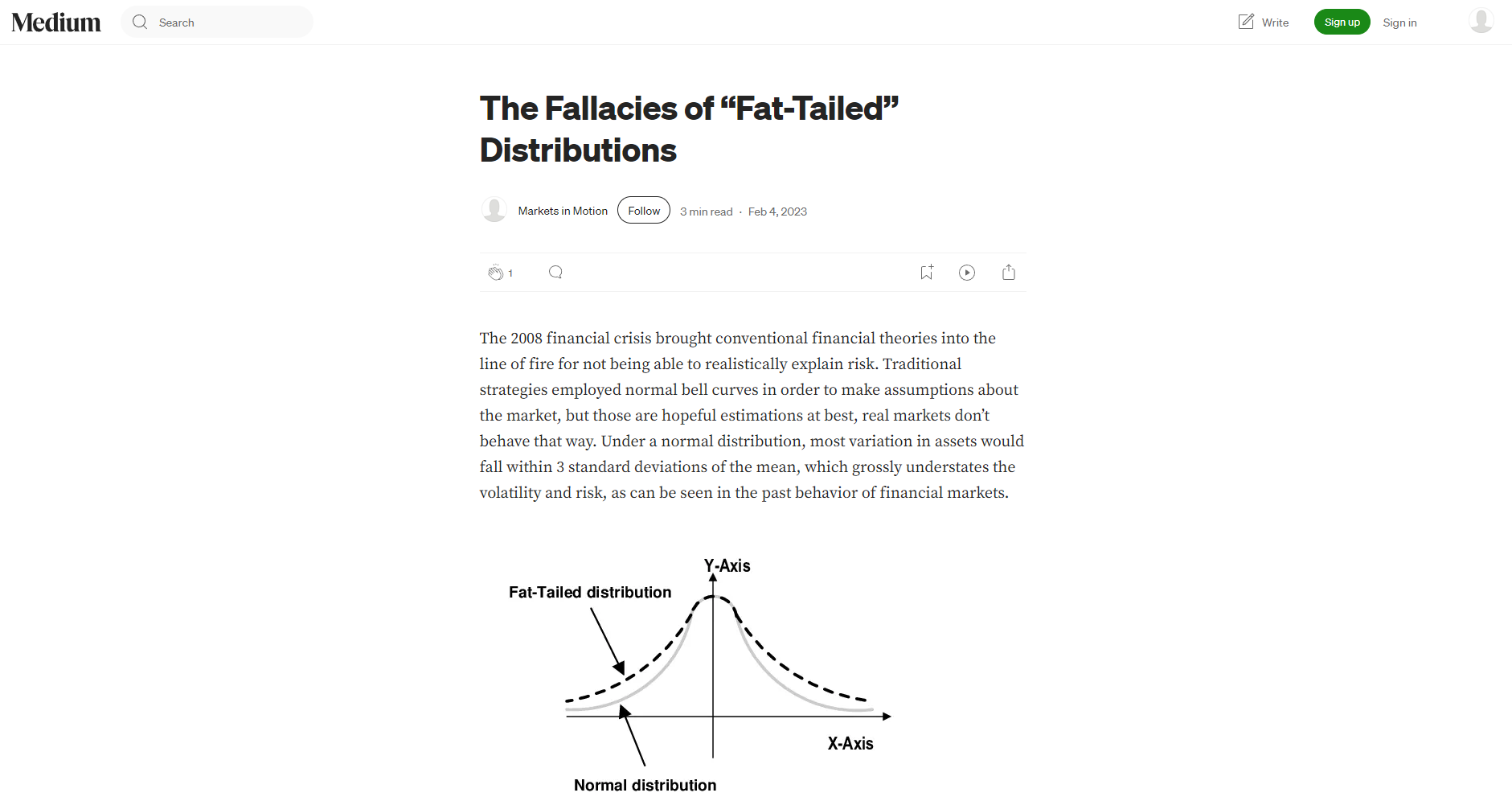Click the distribution chart image
Image resolution: width=1512 pixels, height=801 pixels.
point(701,675)
